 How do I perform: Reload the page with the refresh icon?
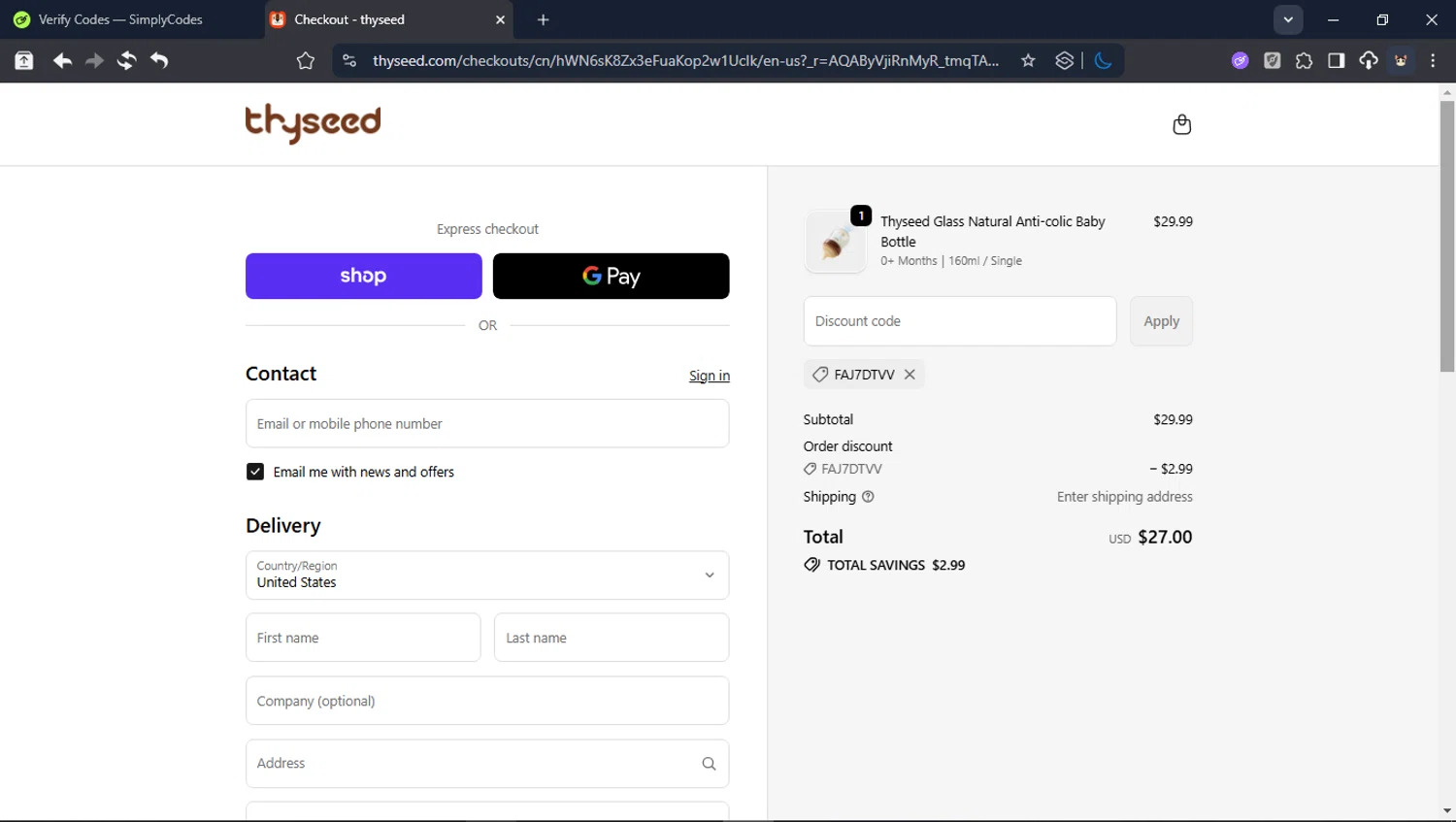coord(126,60)
